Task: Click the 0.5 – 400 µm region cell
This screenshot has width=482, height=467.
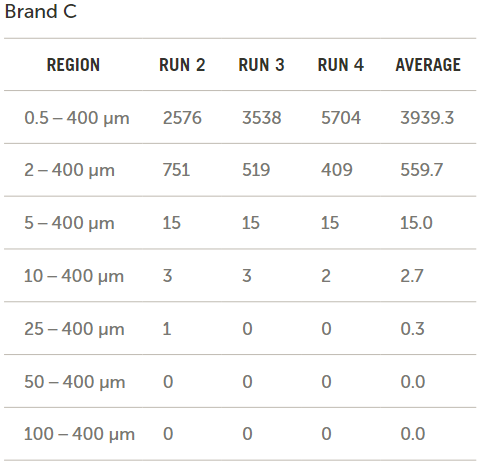Action: (77, 118)
